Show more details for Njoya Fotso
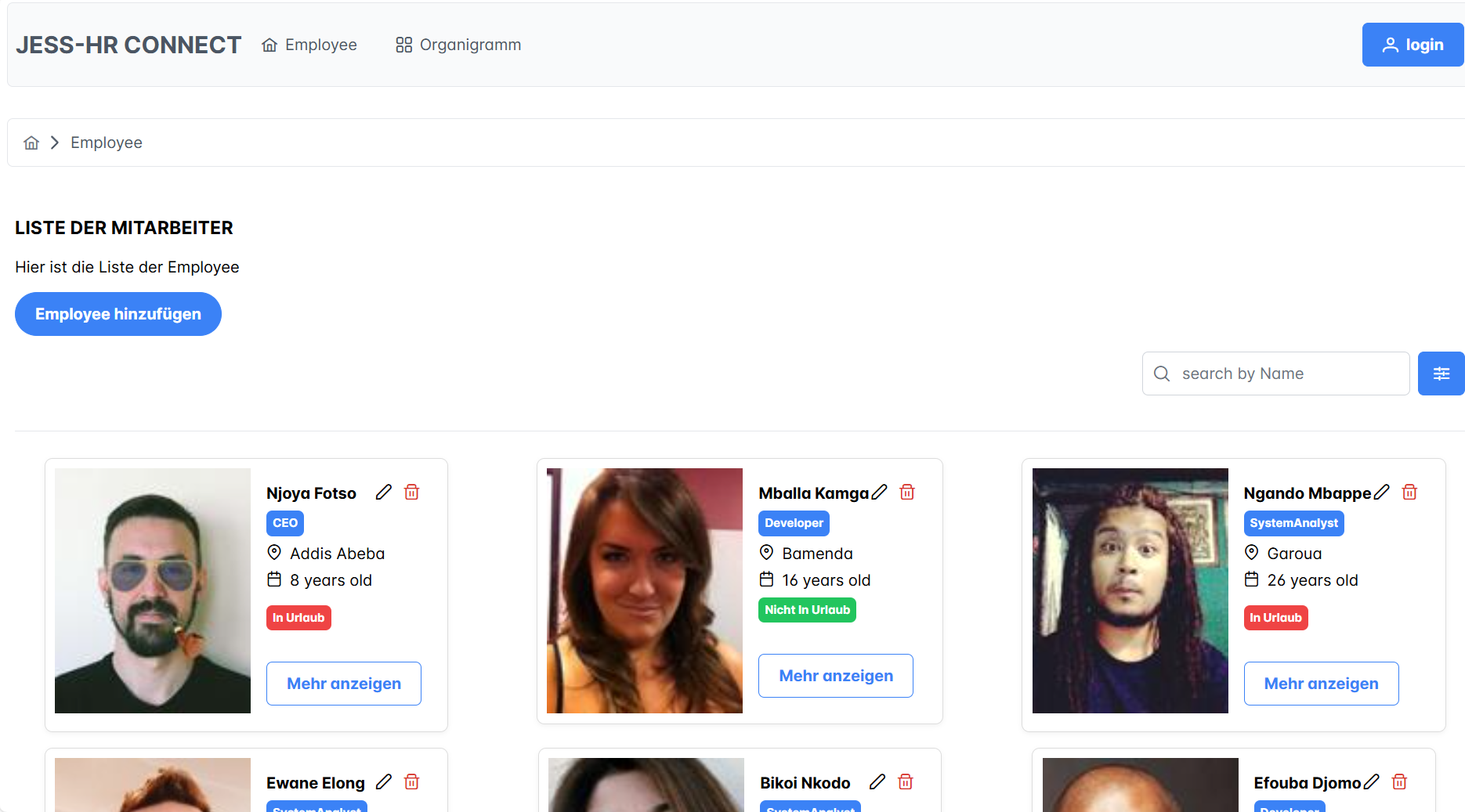1465x812 pixels. click(344, 684)
